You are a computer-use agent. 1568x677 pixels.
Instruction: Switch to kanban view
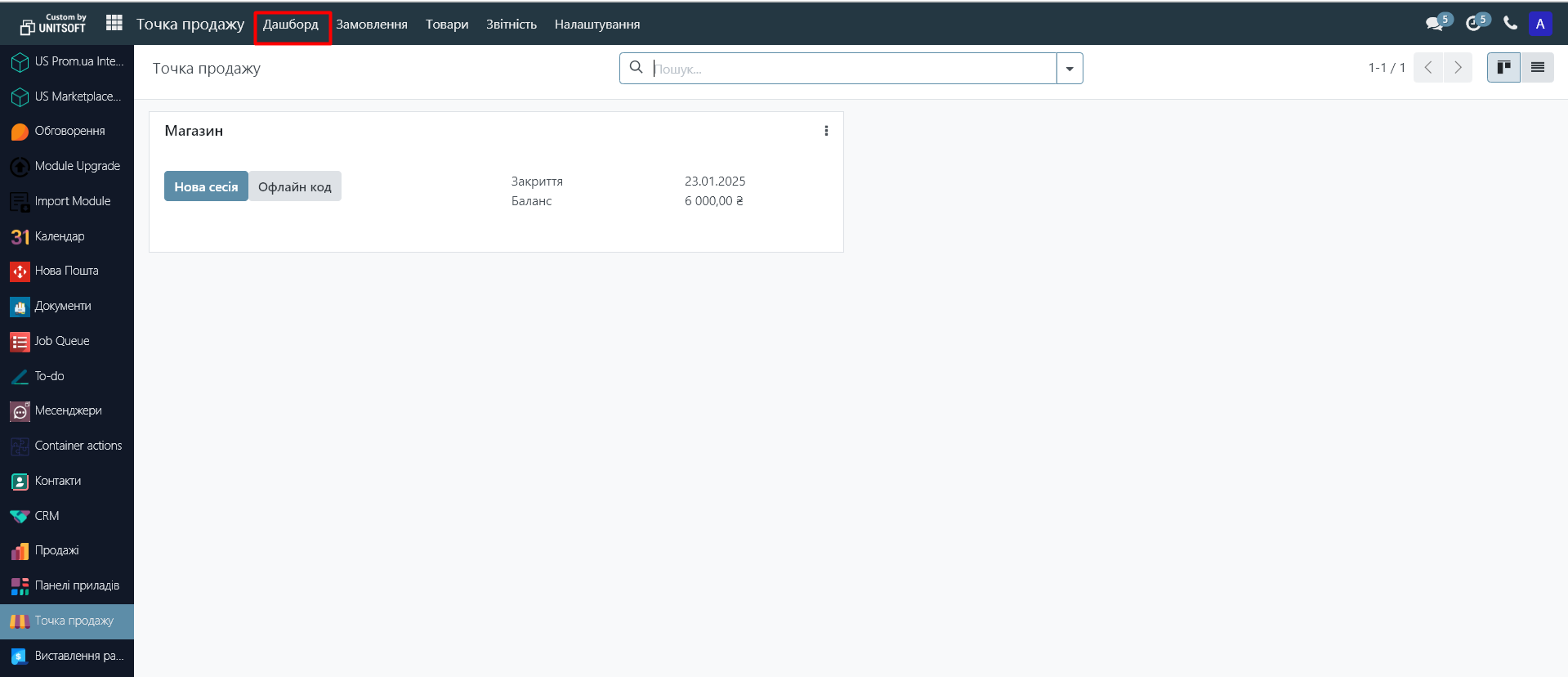[x=1503, y=68]
